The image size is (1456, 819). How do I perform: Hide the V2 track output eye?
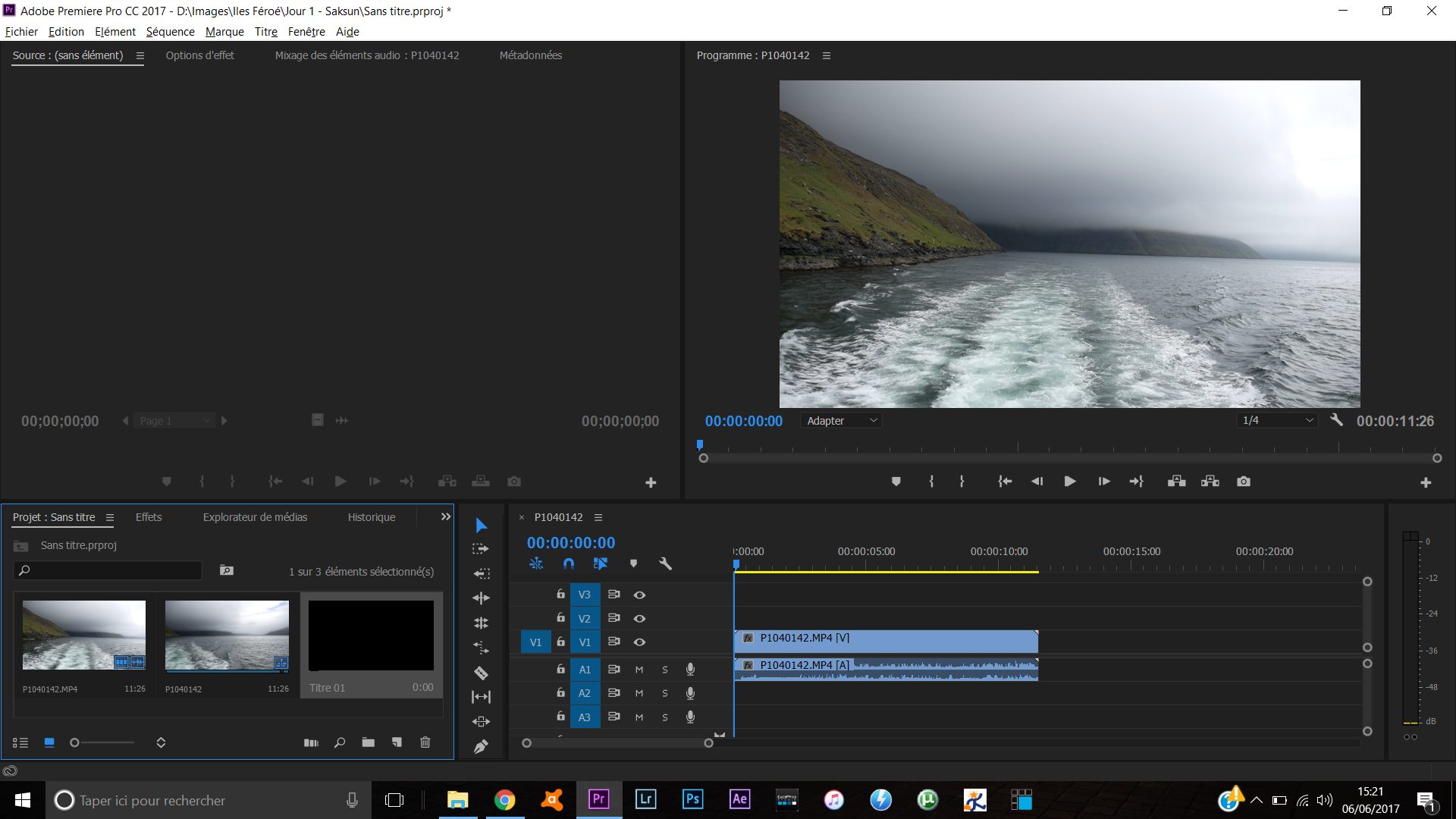coord(639,619)
